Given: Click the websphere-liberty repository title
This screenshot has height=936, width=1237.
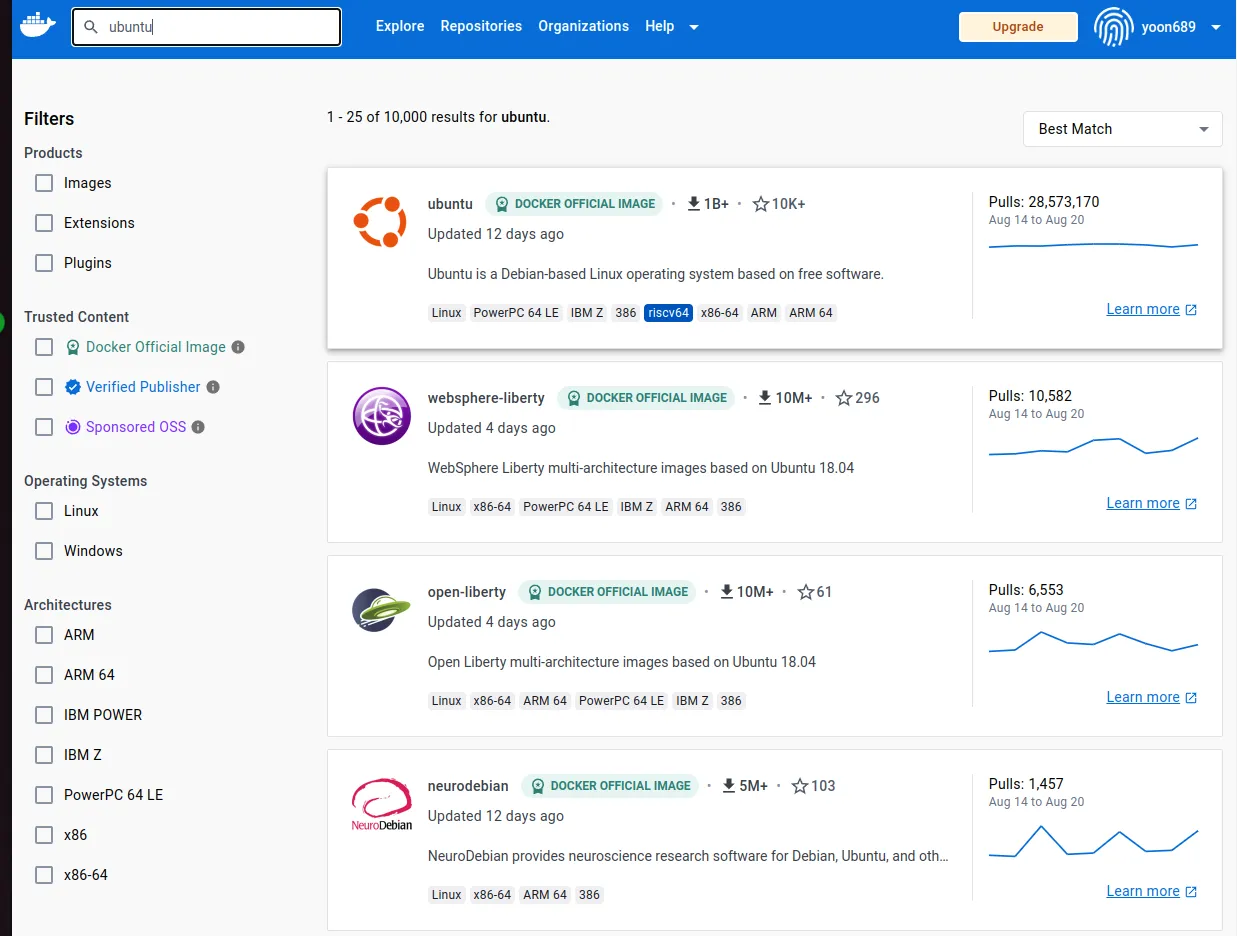Looking at the screenshot, I should point(486,398).
